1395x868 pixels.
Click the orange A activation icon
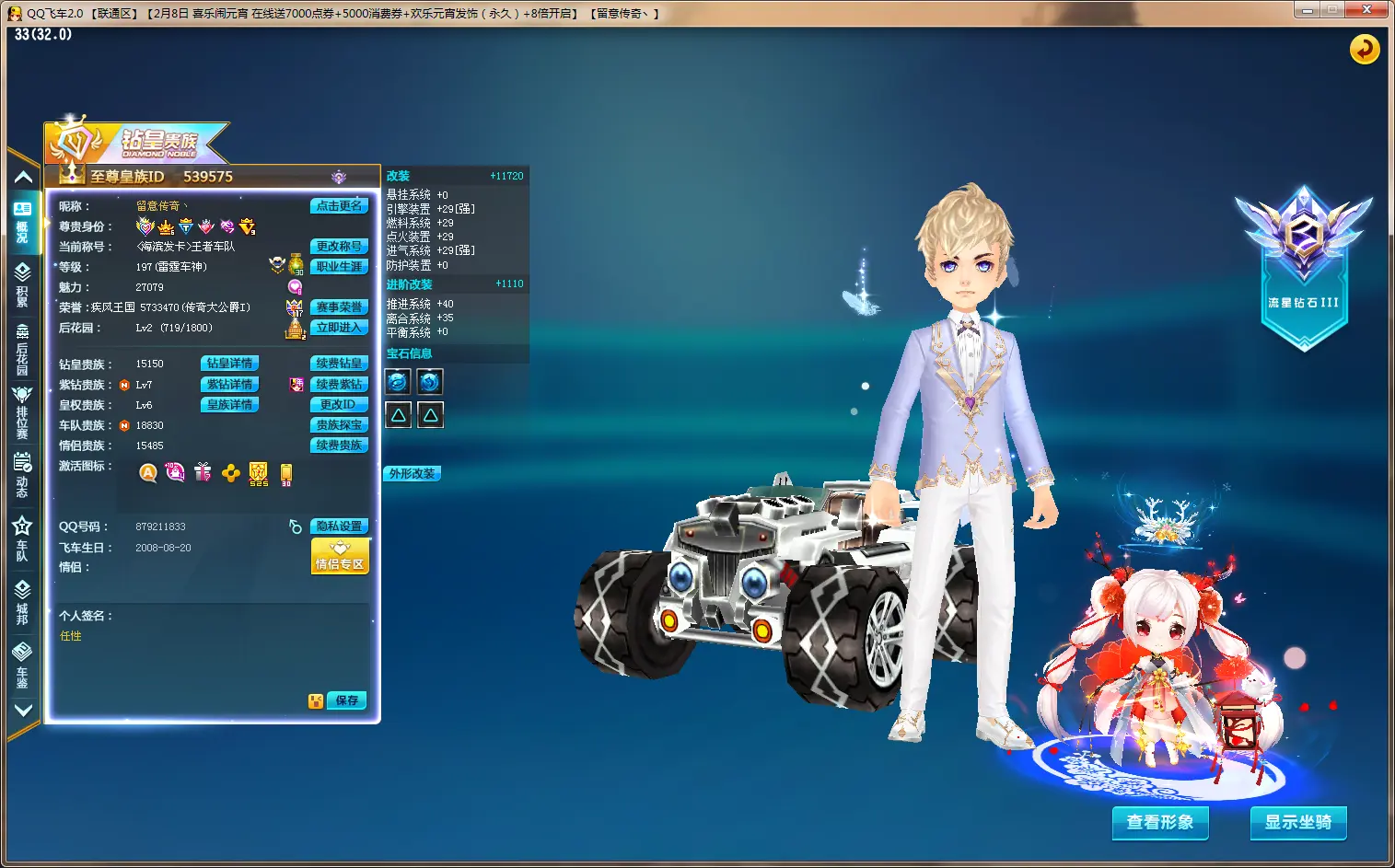(147, 473)
